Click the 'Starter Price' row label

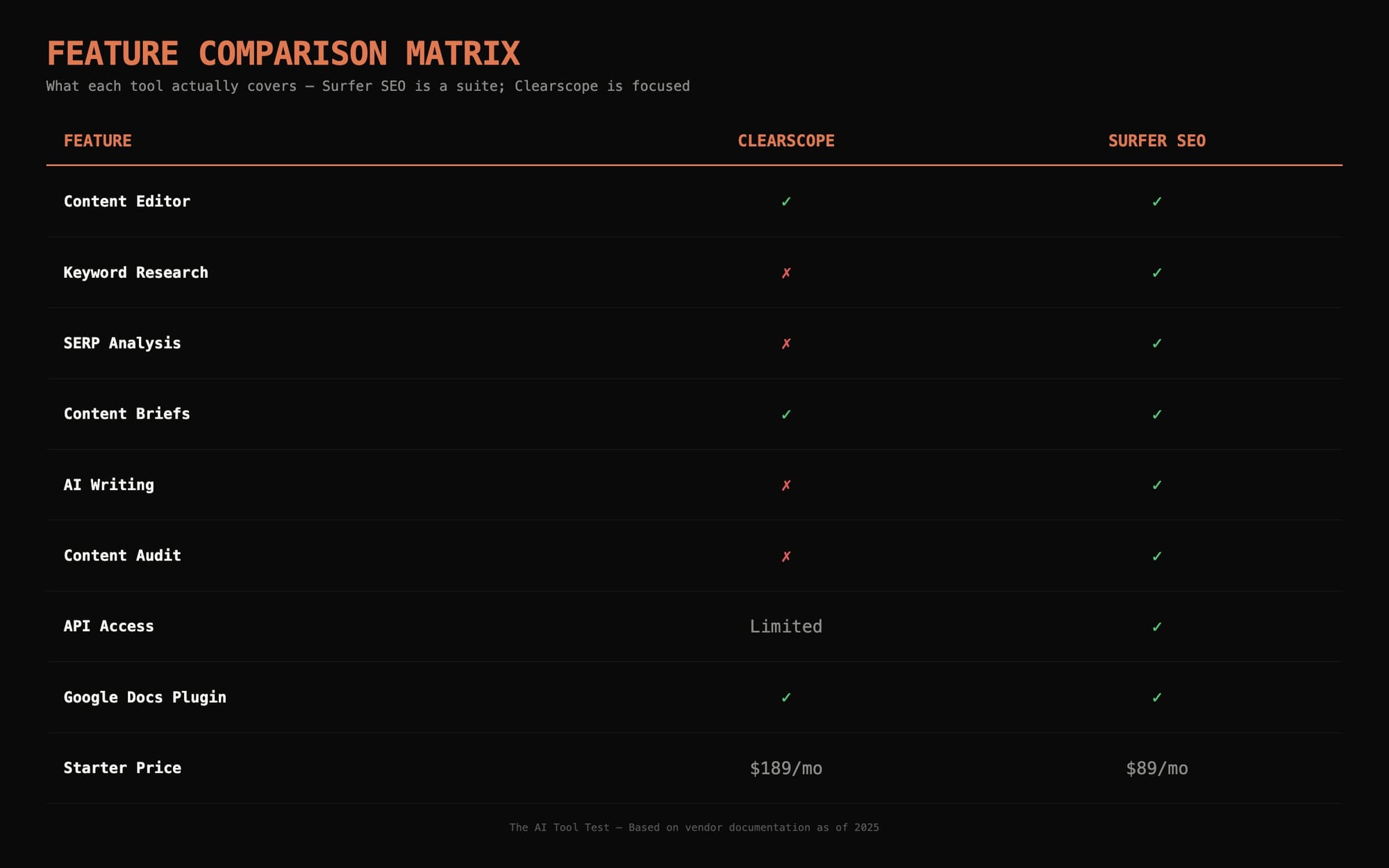click(122, 768)
